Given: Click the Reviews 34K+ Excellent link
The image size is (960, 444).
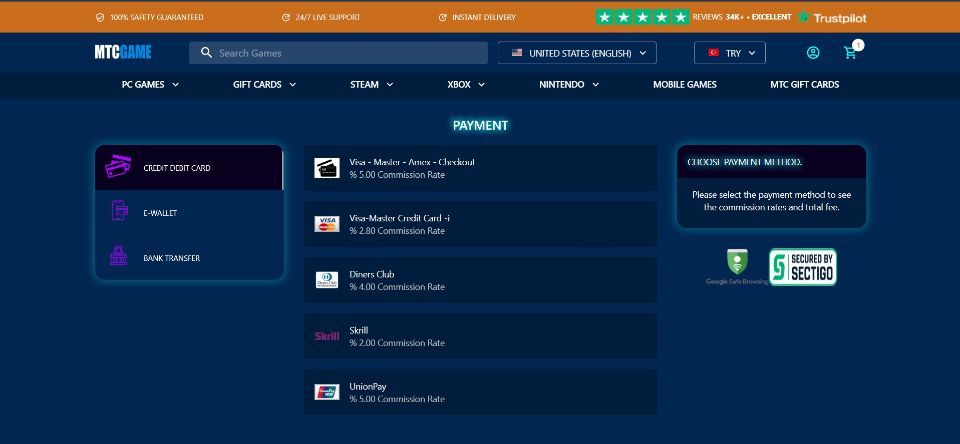Looking at the screenshot, I should (x=741, y=17).
